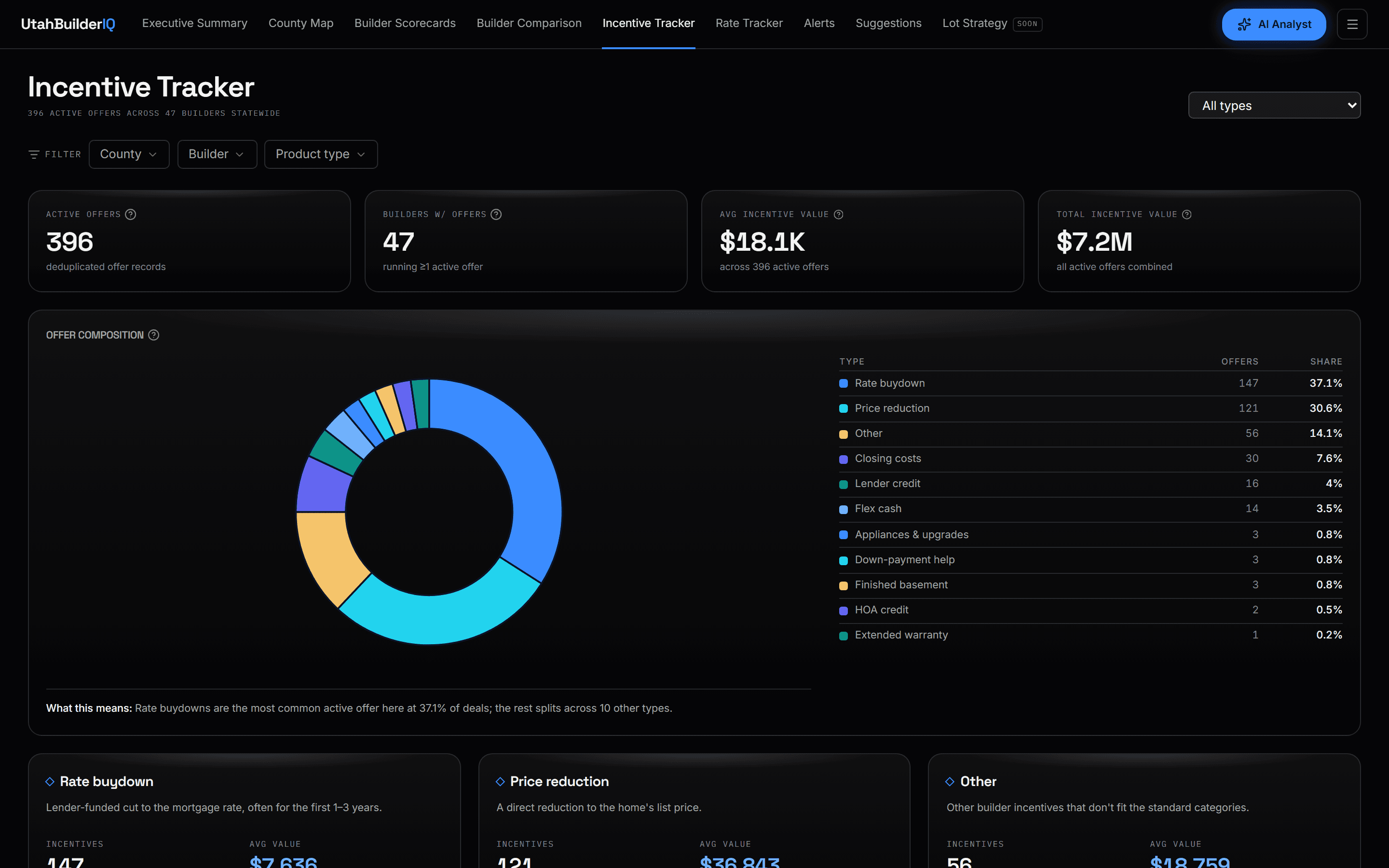Open the Builder Comparison tab
Image resolution: width=1389 pixels, height=868 pixels.
pos(529,24)
